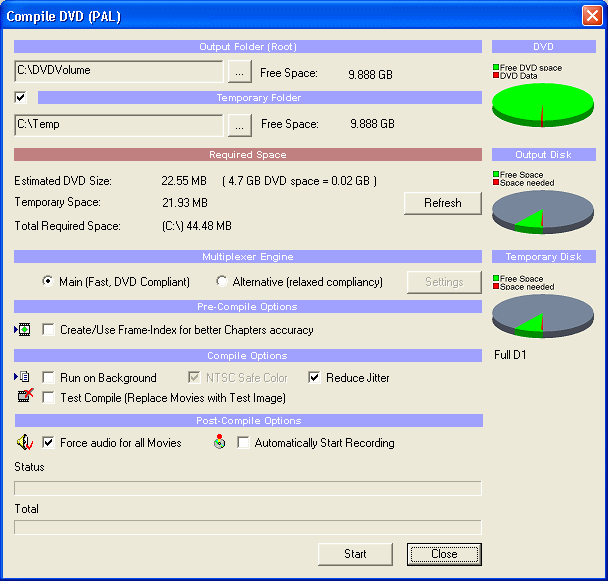This screenshot has width=608, height=581.
Task: Uncheck the Reduce Jitter option
Action: [314, 377]
